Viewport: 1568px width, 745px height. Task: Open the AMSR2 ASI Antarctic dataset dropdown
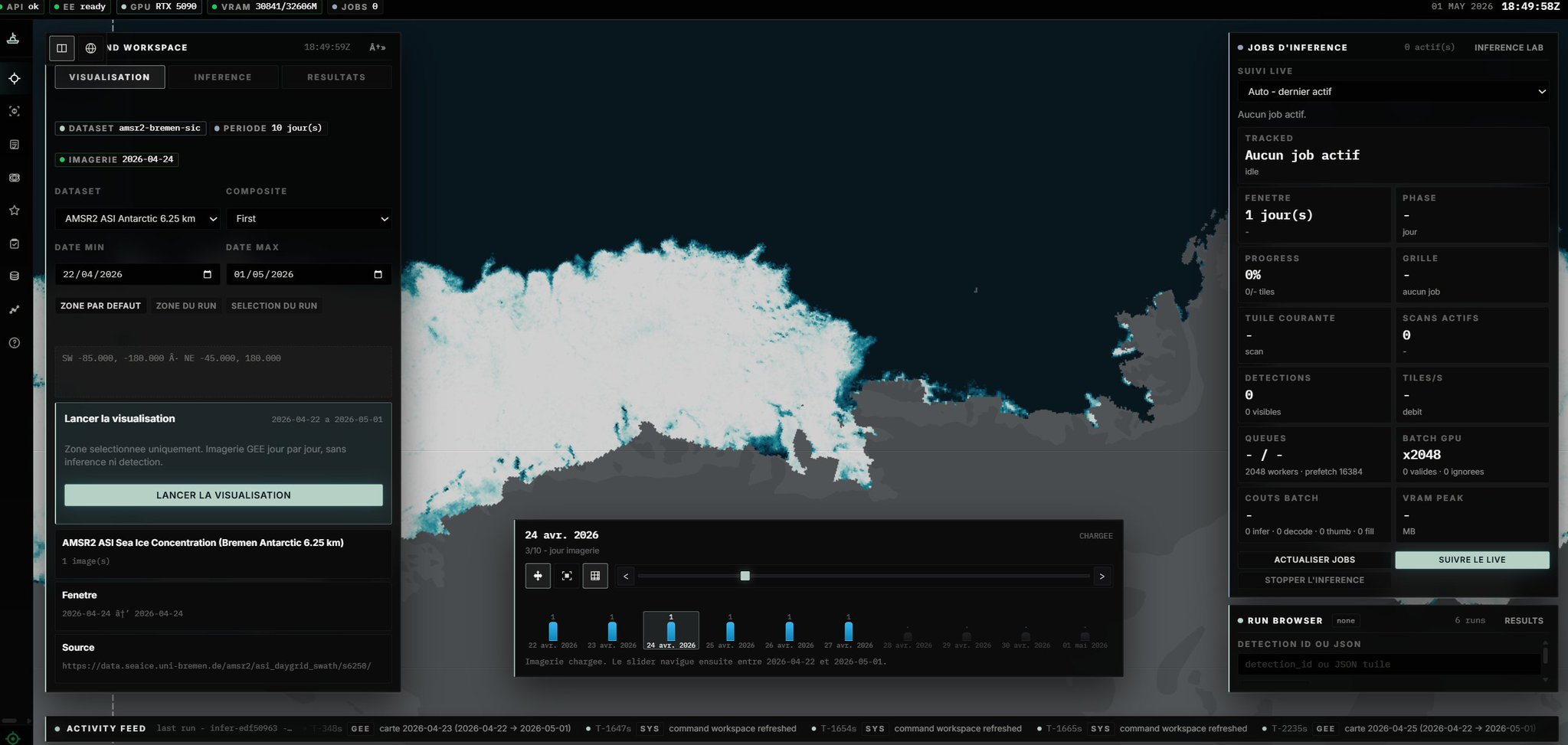137,219
